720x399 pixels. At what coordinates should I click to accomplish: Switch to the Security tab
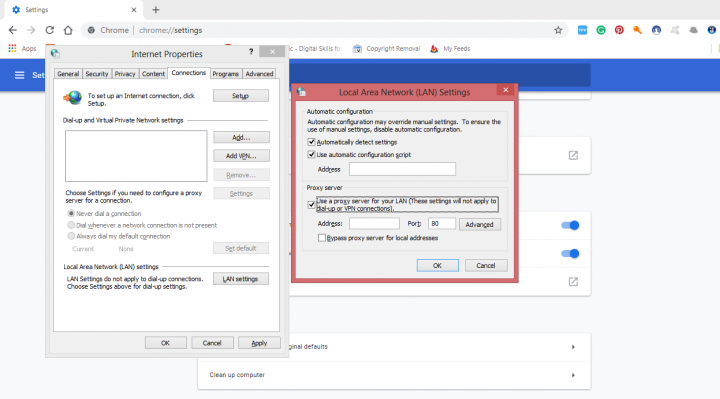[x=96, y=73]
